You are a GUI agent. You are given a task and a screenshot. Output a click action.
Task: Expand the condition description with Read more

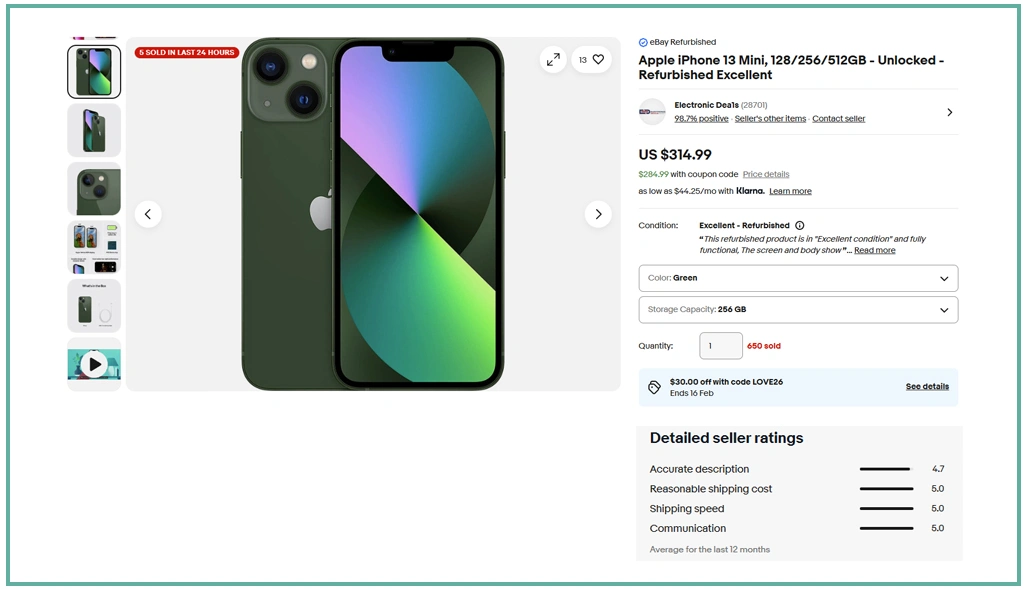[x=874, y=251]
